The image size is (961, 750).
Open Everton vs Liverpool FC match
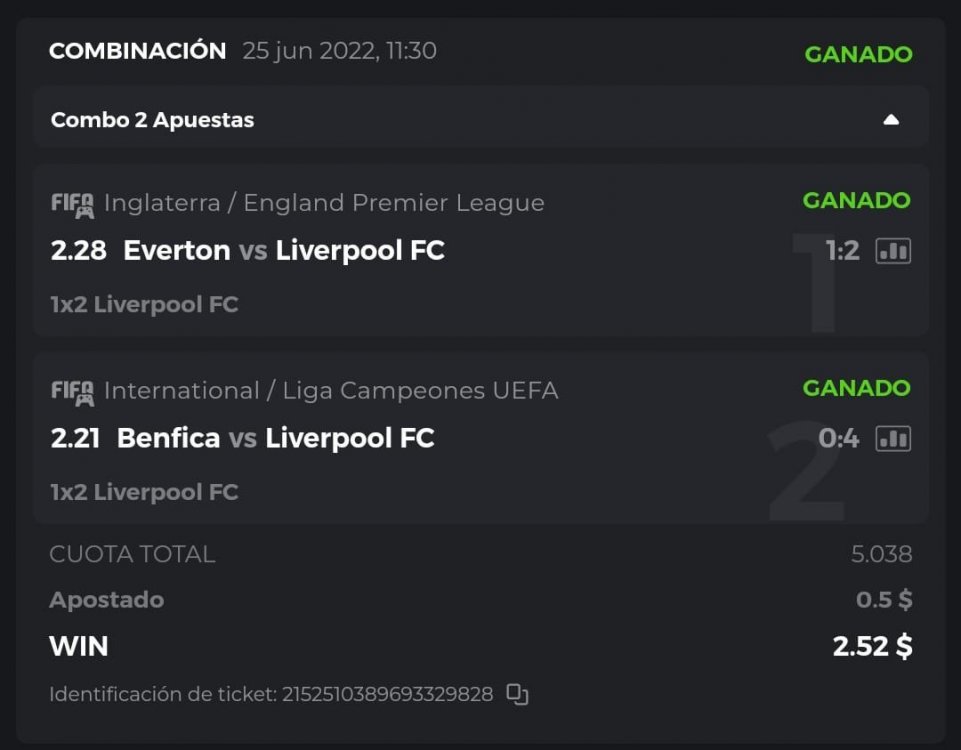click(x=283, y=250)
